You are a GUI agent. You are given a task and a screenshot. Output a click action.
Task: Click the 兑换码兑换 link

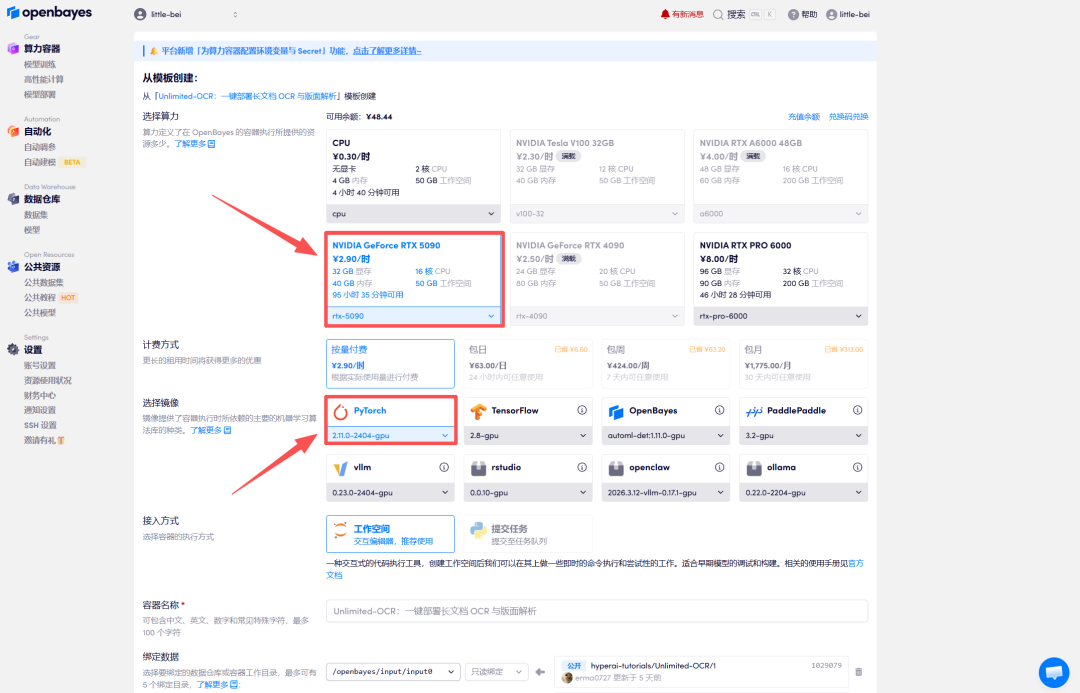tap(848, 116)
